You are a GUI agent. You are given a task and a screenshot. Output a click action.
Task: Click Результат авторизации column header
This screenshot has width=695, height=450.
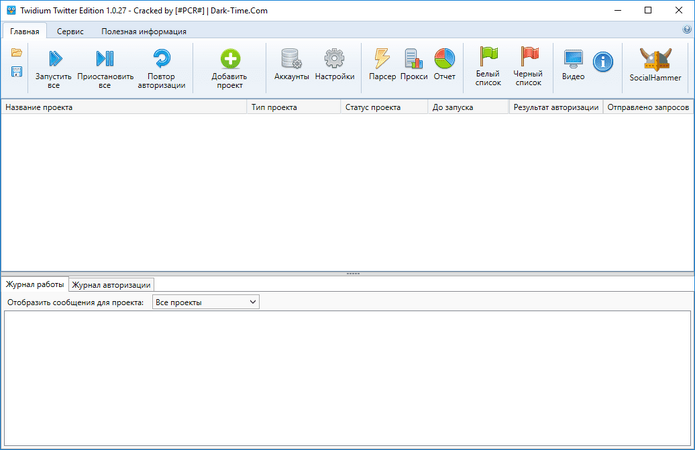(x=556, y=107)
